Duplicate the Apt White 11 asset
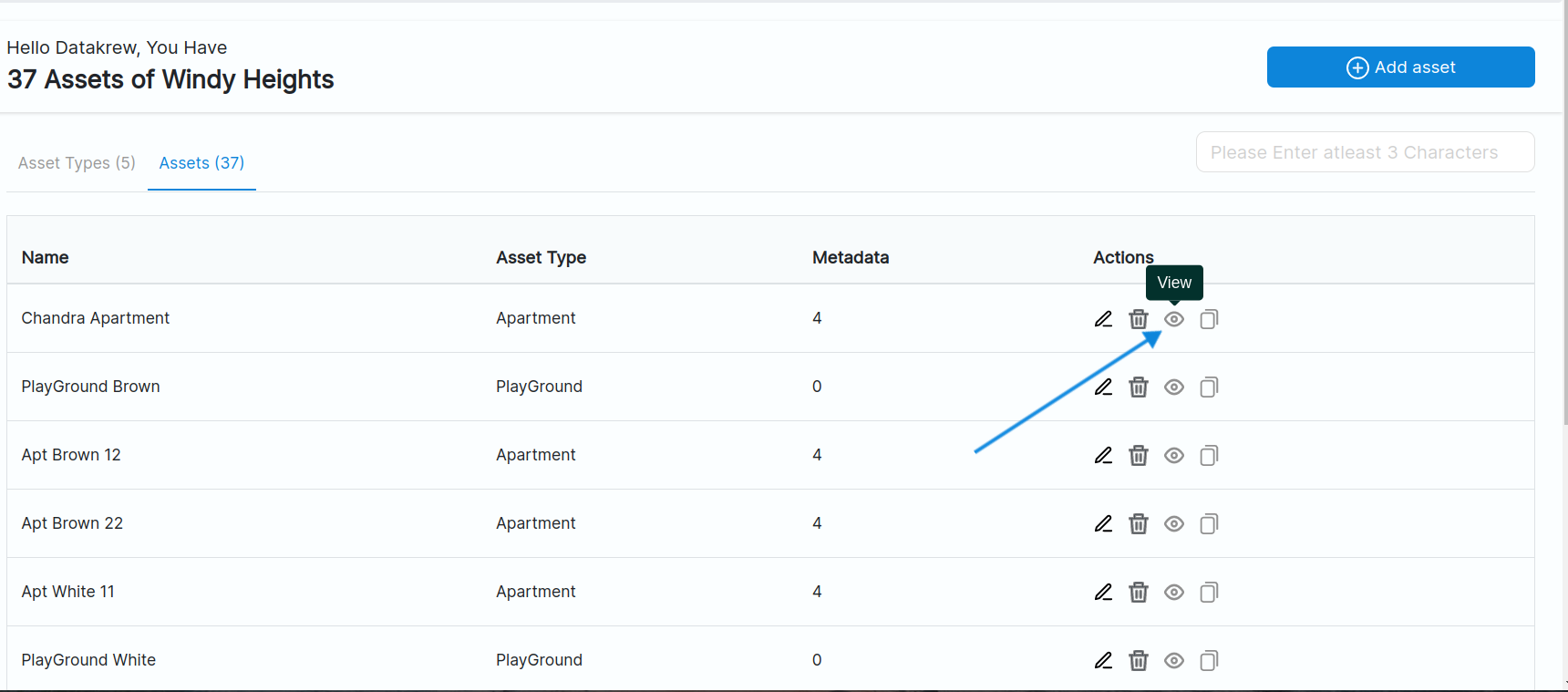1568x692 pixels. click(1209, 592)
